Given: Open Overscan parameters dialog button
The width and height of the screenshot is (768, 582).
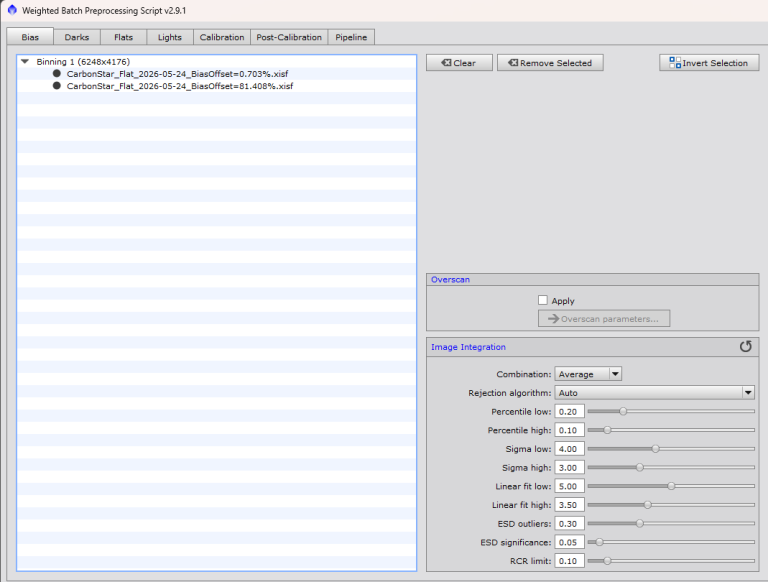Looking at the screenshot, I should tap(604, 318).
